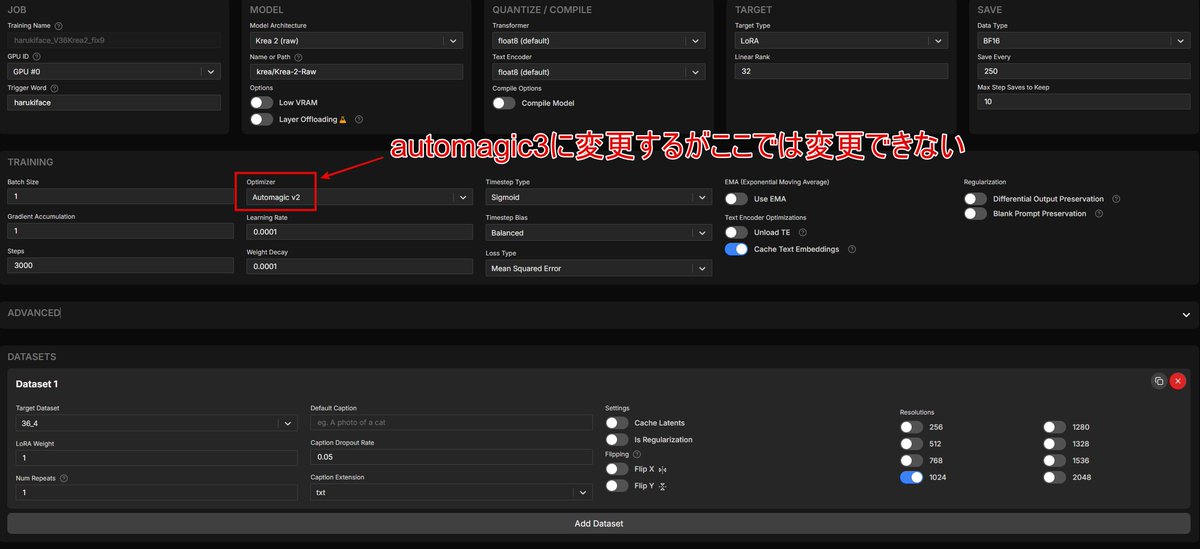Click the Learning Rate field
The height and width of the screenshot is (549, 1200).
pos(359,232)
